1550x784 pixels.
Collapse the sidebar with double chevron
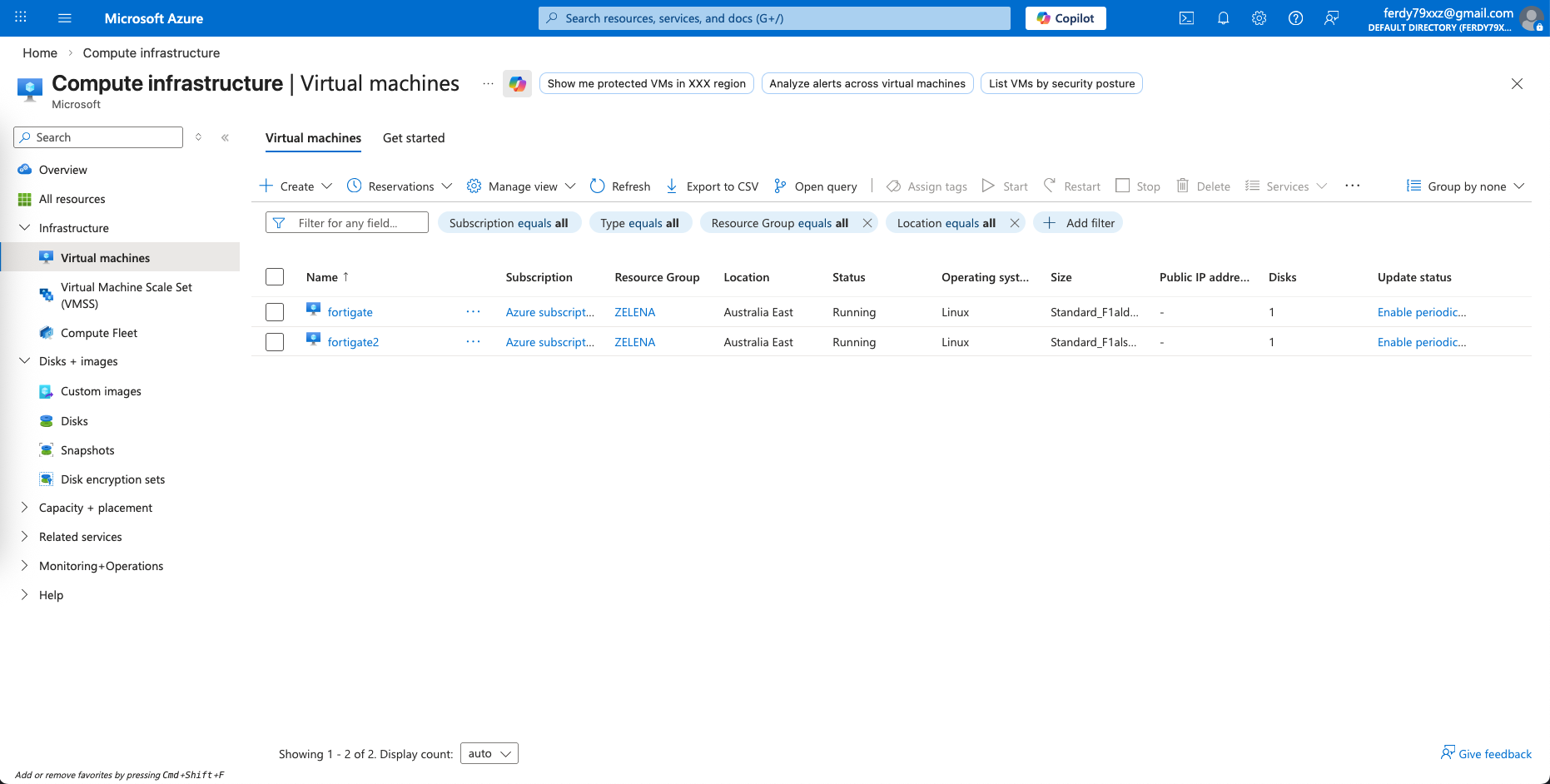(x=225, y=137)
